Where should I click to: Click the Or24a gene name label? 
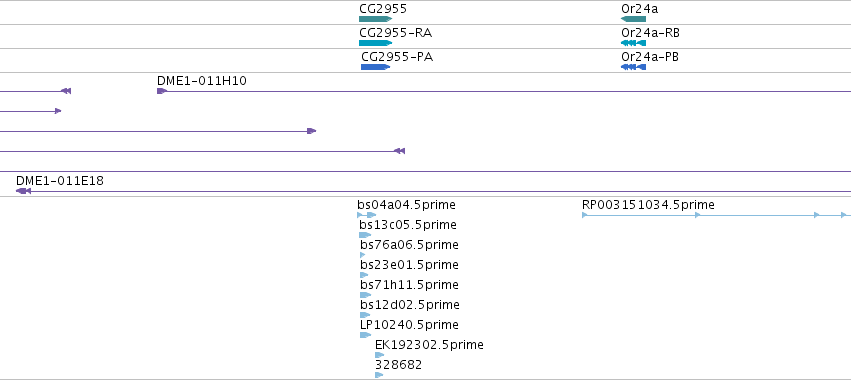(639, 9)
